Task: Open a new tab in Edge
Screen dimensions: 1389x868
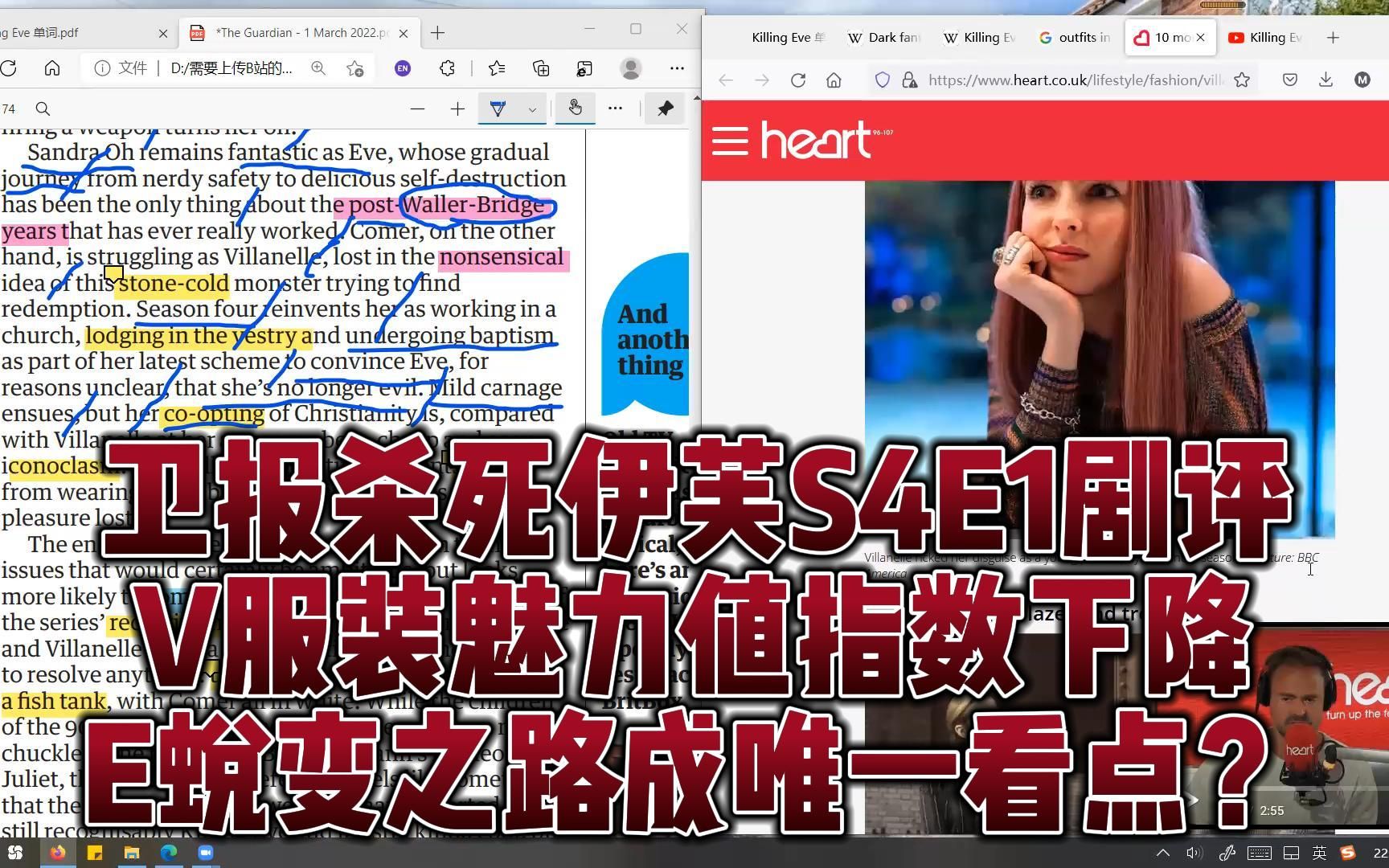Action: tap(437, 33)
